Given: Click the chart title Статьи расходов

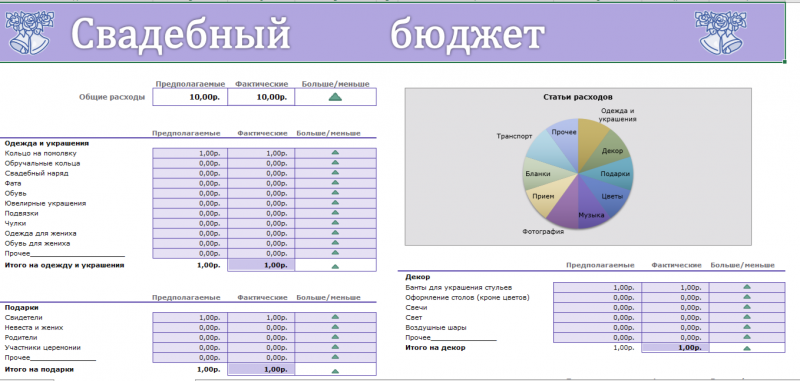Looking at the screenshot, I should click(578, 97).
